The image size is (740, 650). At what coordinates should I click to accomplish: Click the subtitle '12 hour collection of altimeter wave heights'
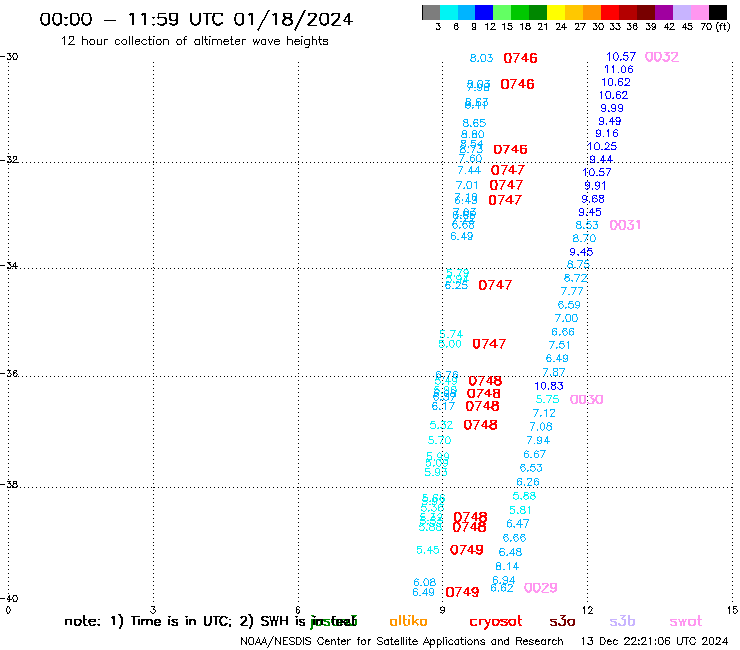pos(194,41)
